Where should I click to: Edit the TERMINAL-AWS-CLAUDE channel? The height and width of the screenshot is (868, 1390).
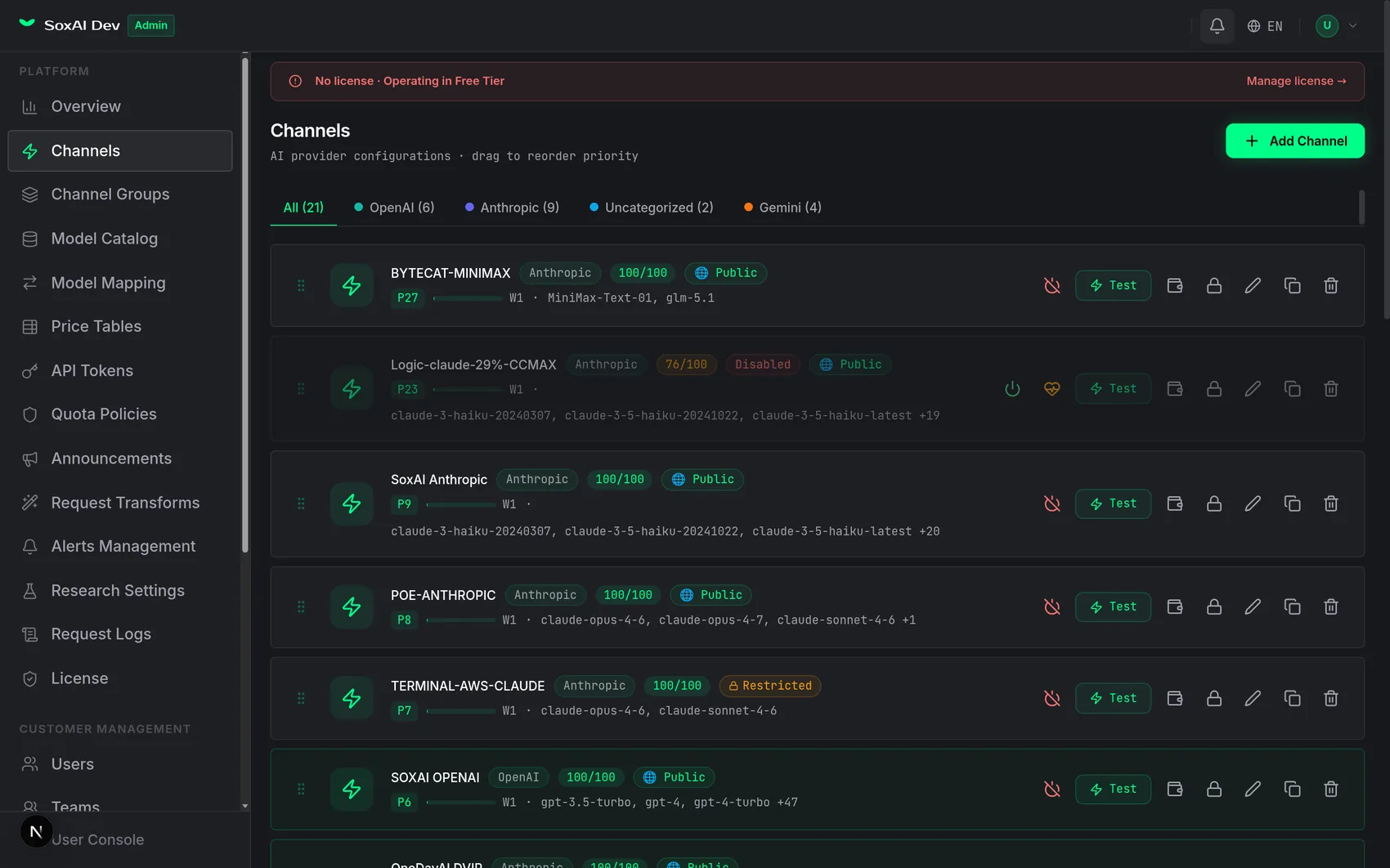[1253, 698]
